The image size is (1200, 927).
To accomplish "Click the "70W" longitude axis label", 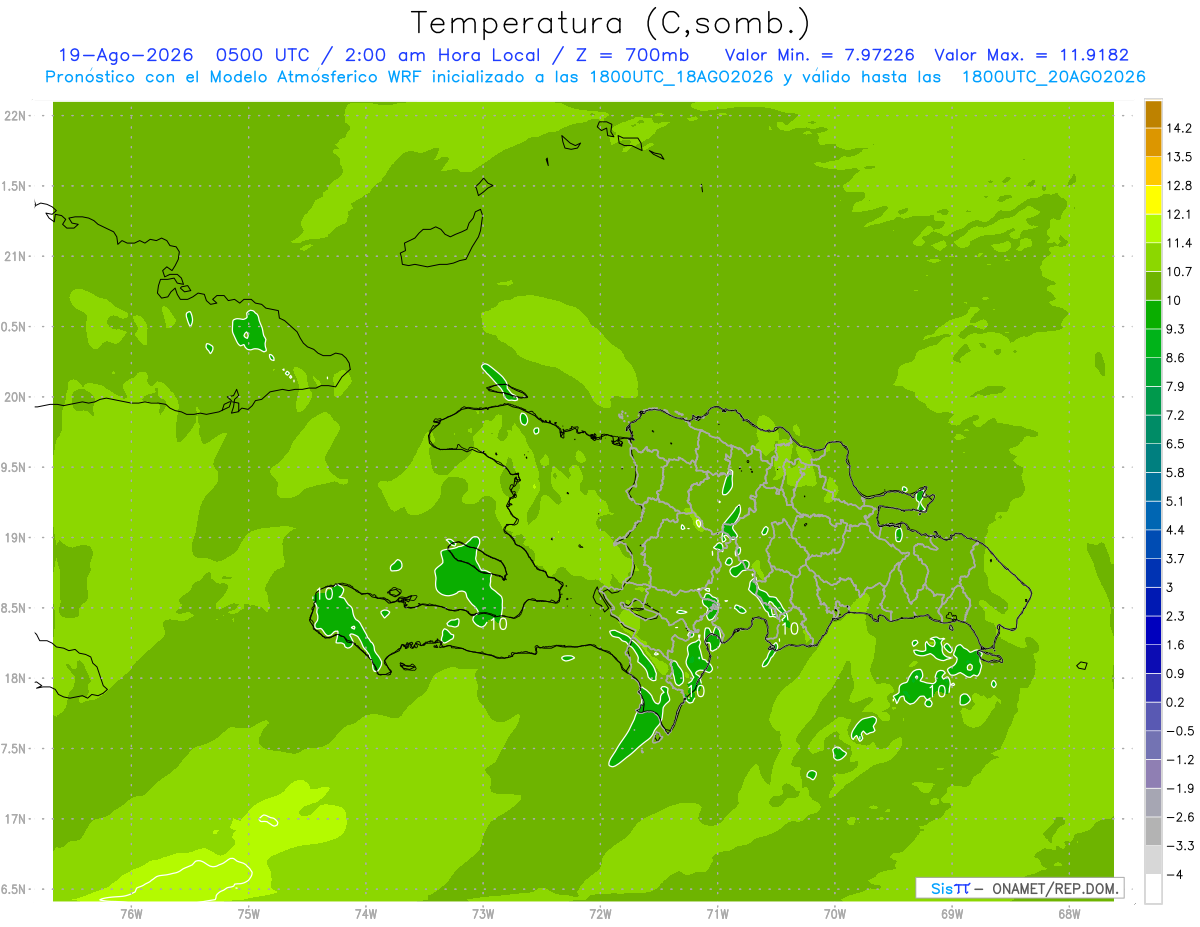I will point(835,914).
